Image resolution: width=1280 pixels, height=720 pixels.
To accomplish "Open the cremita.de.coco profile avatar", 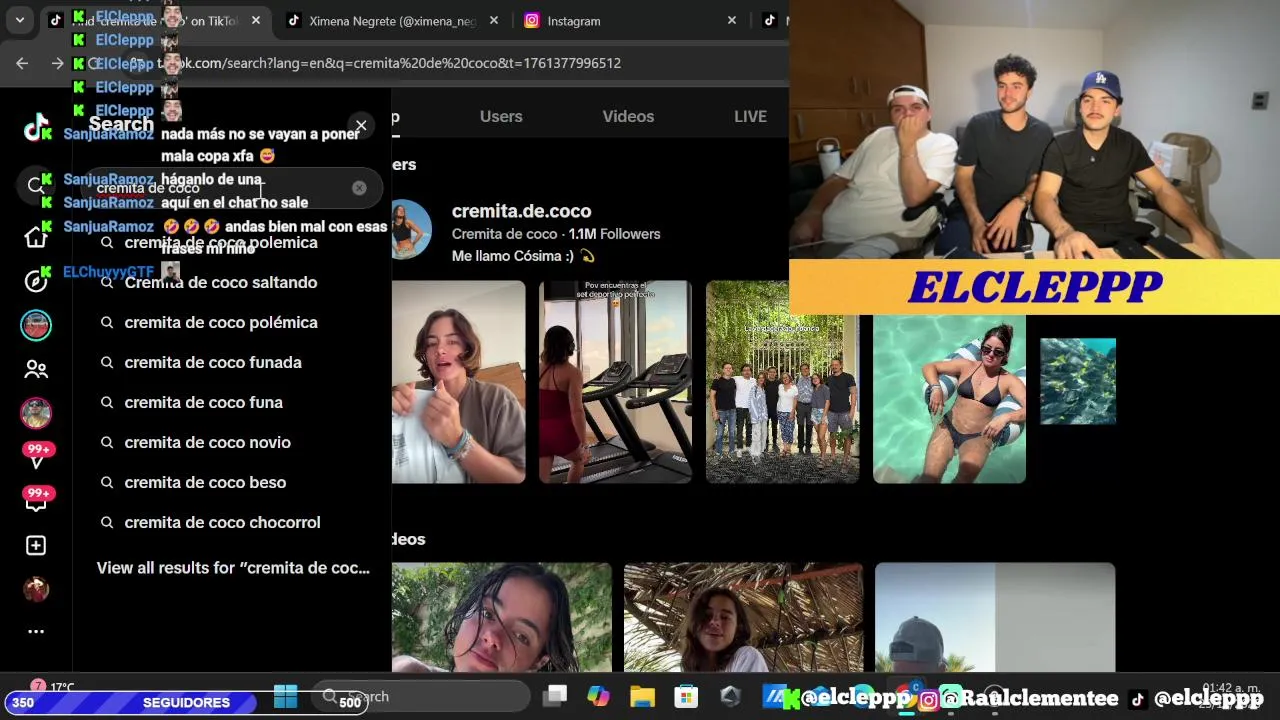I will 411,230.
